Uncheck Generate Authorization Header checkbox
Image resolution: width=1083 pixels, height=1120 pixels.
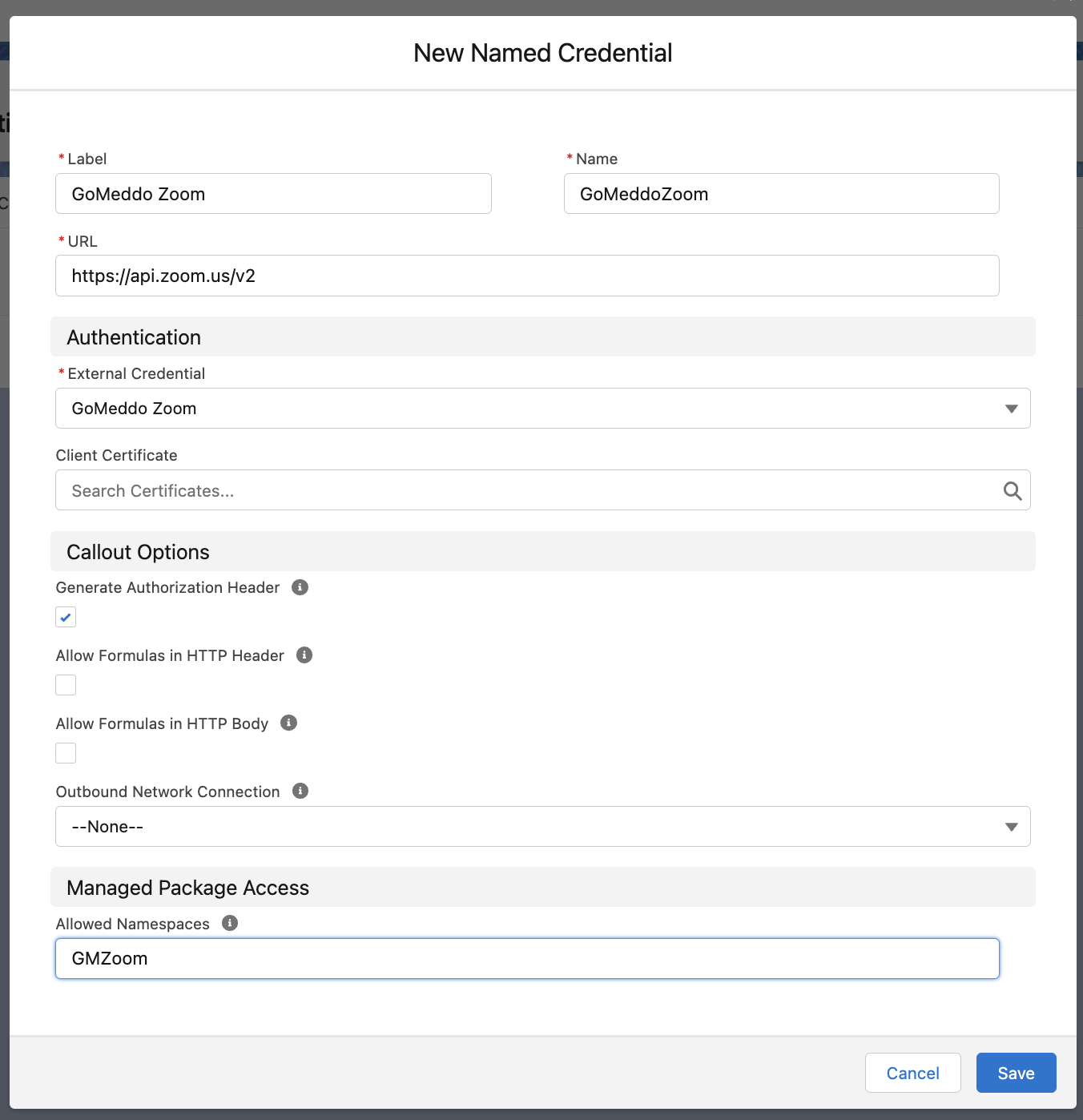pyautogui.click(x=66, y=617)
